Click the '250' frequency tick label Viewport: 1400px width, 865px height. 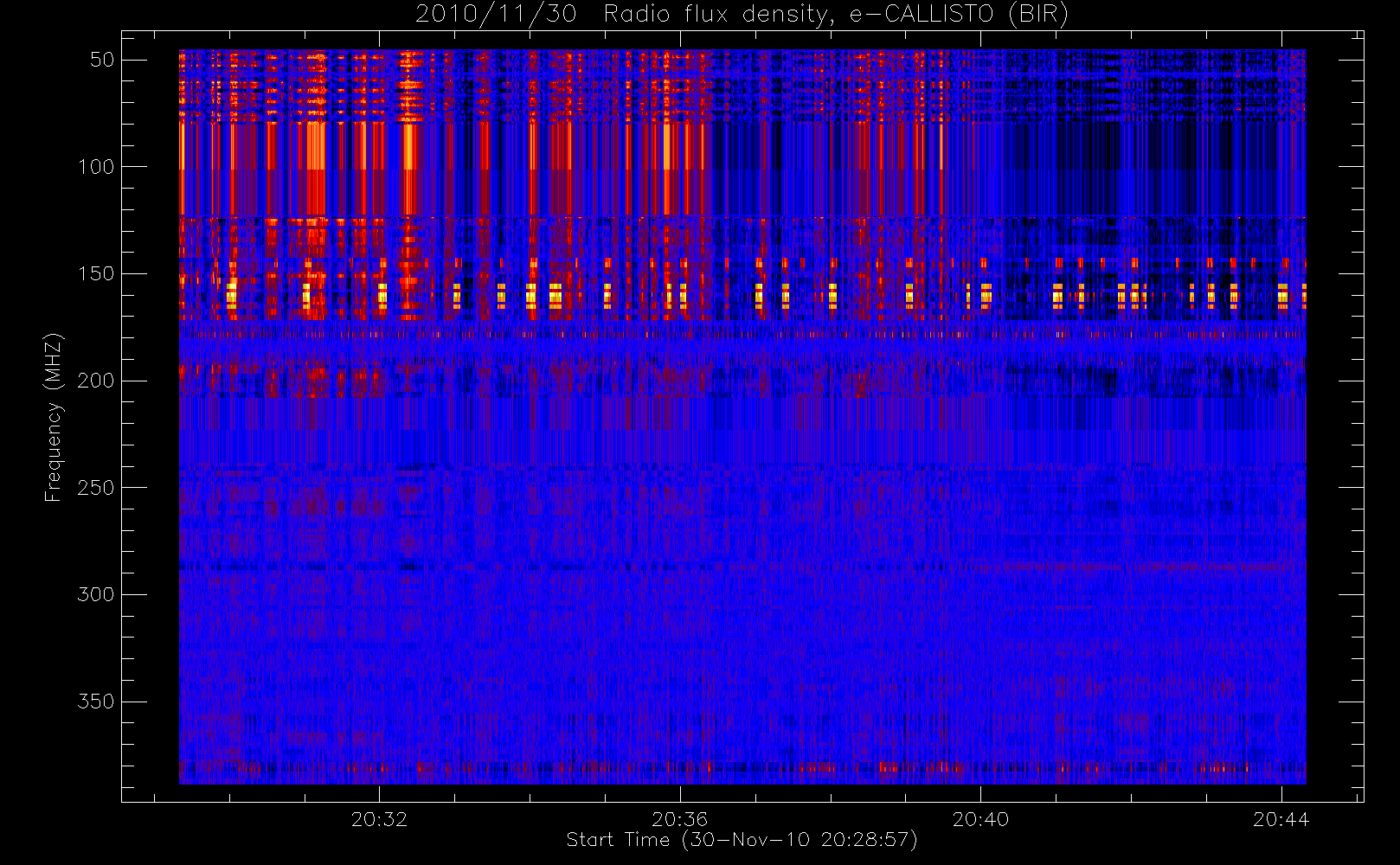(96, 488)
